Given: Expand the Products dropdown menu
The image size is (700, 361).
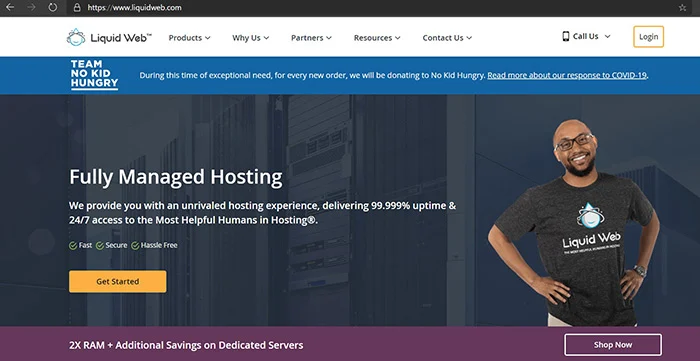Looking at the screenshot, I should tap(189, 38).
